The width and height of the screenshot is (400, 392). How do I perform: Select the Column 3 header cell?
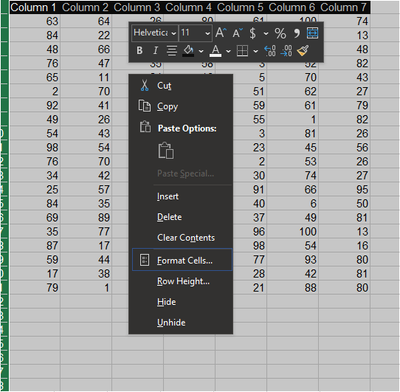pyautogui.click(x=137, y=7)
